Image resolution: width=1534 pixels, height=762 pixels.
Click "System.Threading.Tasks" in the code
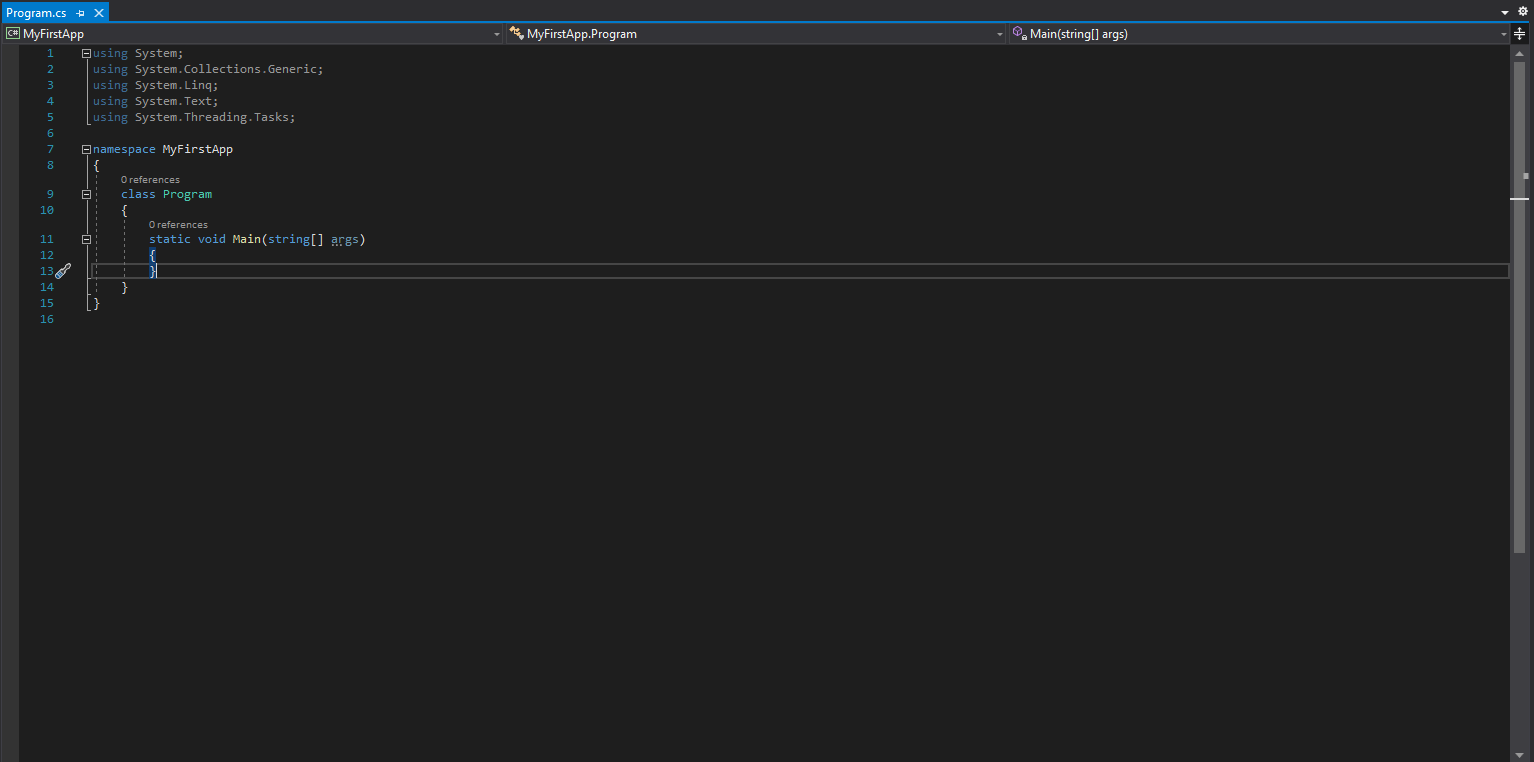[212, 117]
